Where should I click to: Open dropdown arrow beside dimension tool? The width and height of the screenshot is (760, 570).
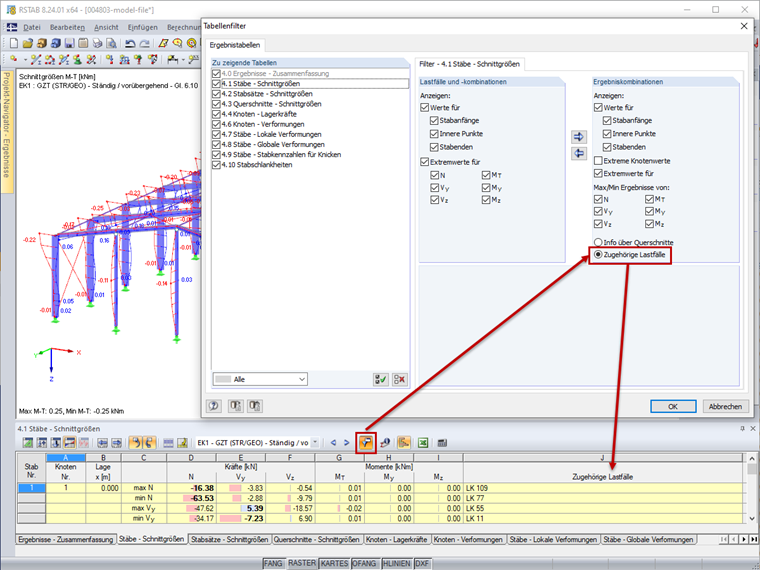[183, 60]
